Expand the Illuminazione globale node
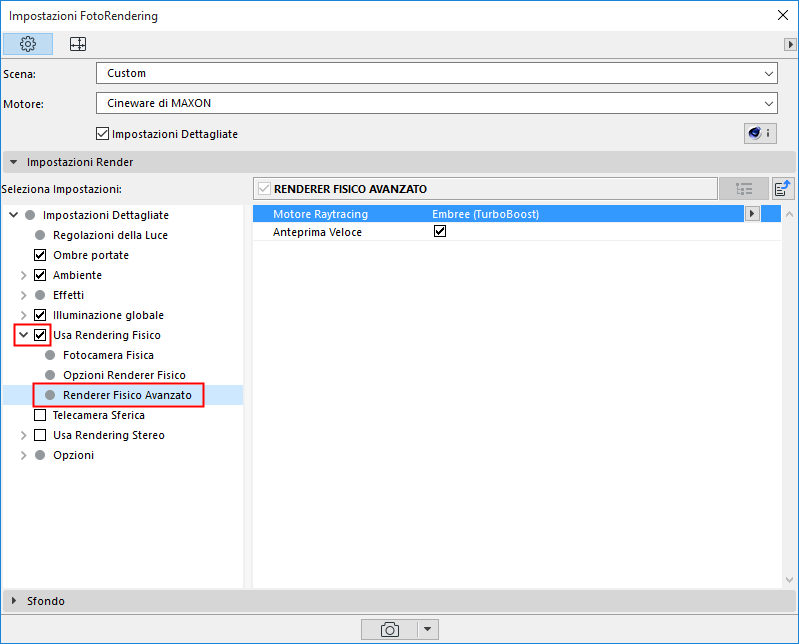This screenshot has height=644, width=799. click(23, 315)
